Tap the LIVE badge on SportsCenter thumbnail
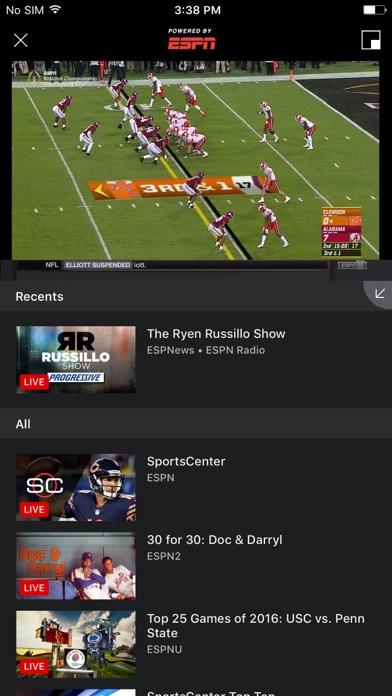Image resolution: width=392 pixels, height=696 pixels. [x=34, y=510]
